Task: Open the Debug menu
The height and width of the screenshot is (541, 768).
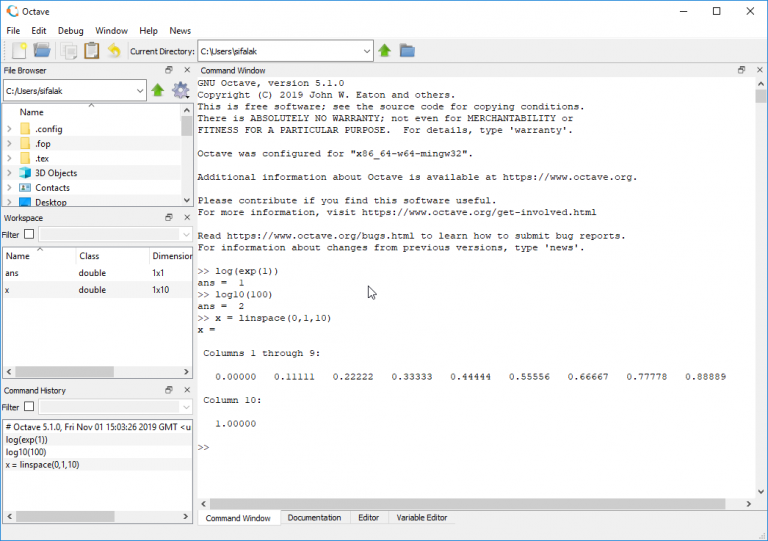Action: [71, 30]
